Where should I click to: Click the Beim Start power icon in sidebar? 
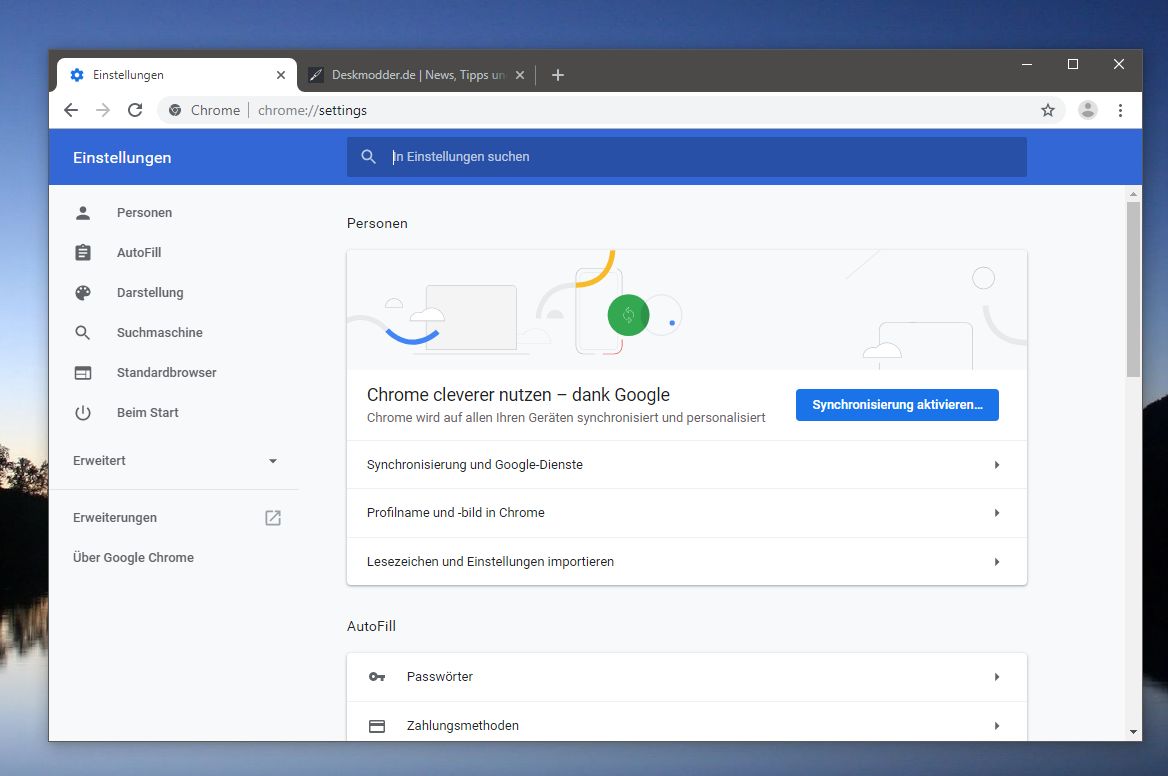tap(83, 413)
